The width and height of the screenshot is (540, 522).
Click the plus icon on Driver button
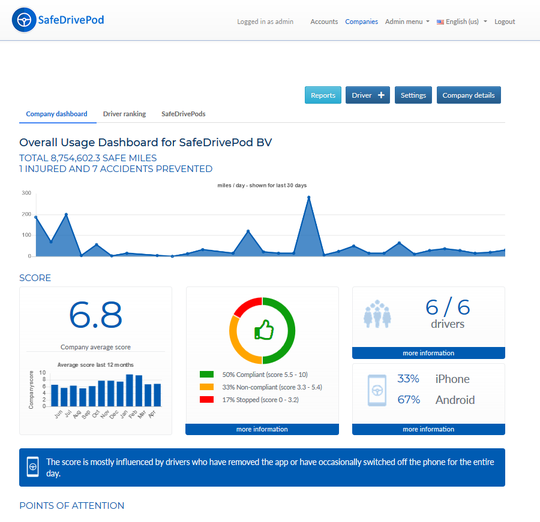click(381, 95)
